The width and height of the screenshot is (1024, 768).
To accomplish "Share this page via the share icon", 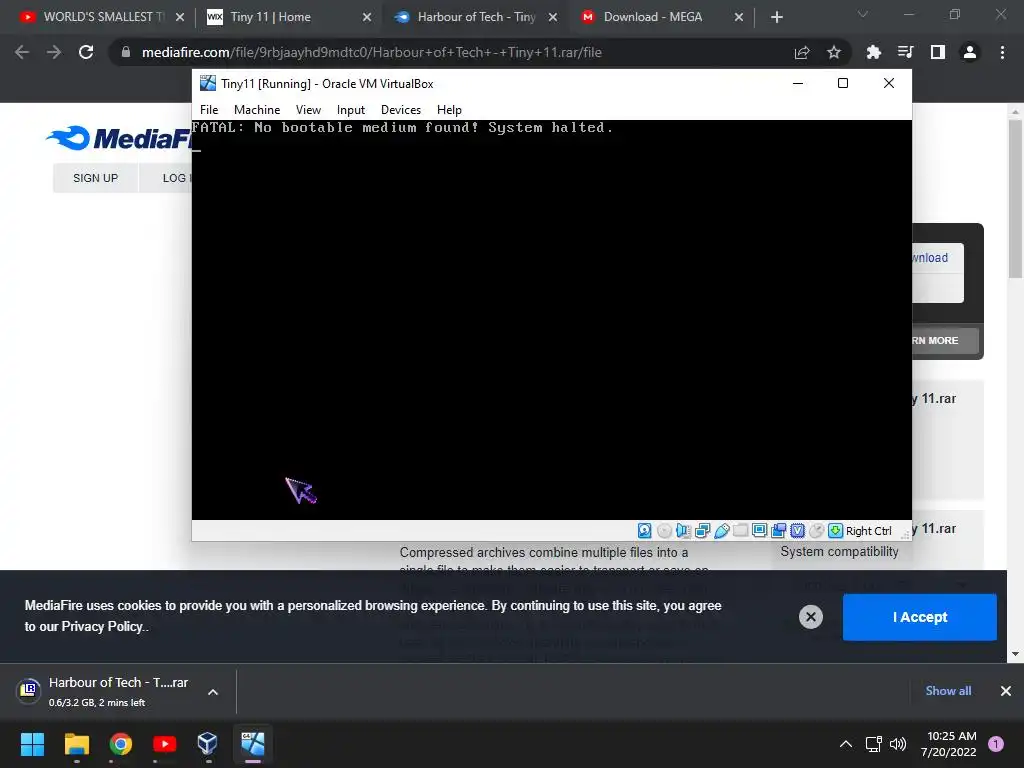I will coord(802,52).
